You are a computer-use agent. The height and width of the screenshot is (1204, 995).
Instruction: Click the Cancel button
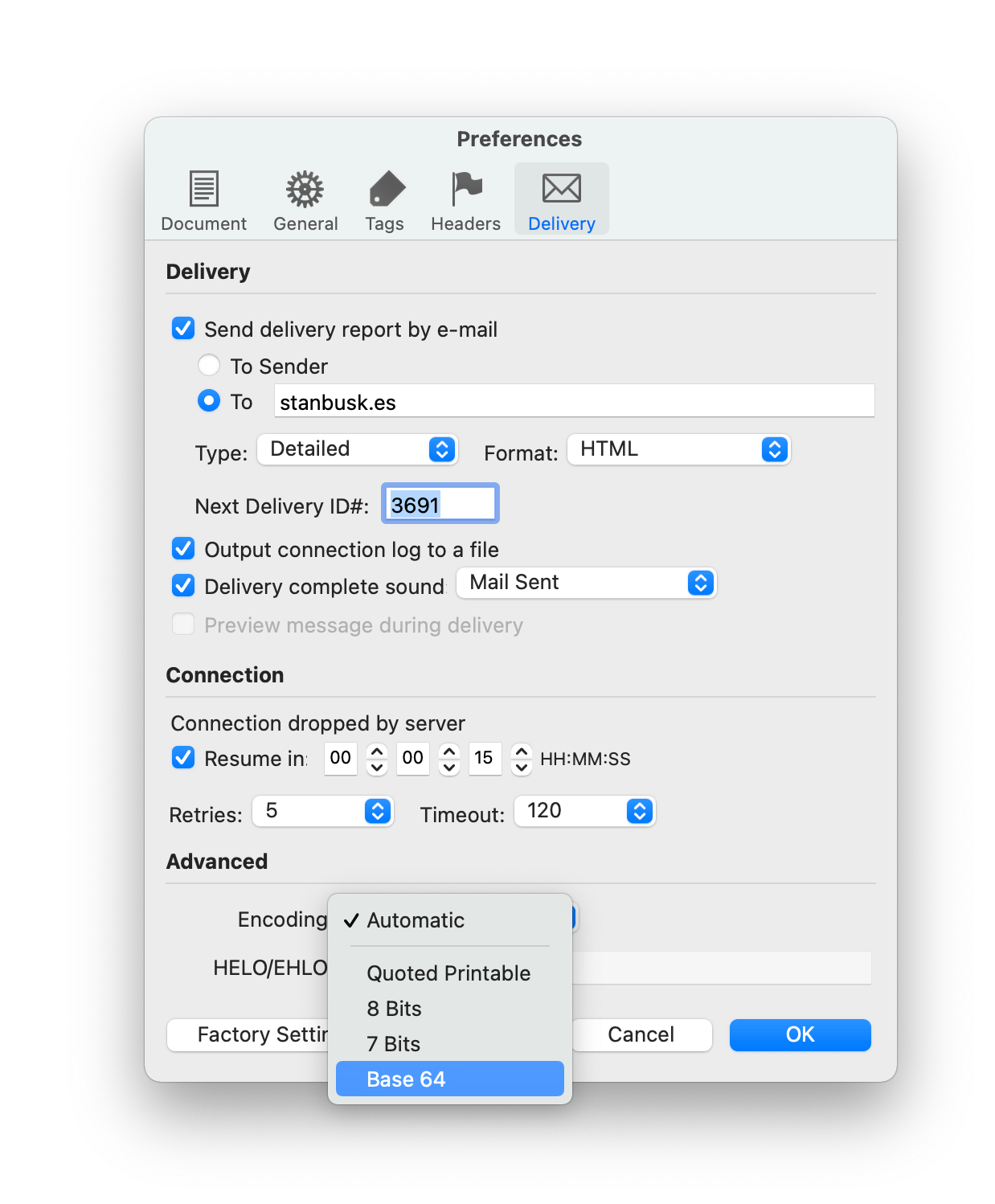(x=641, y=1034)
